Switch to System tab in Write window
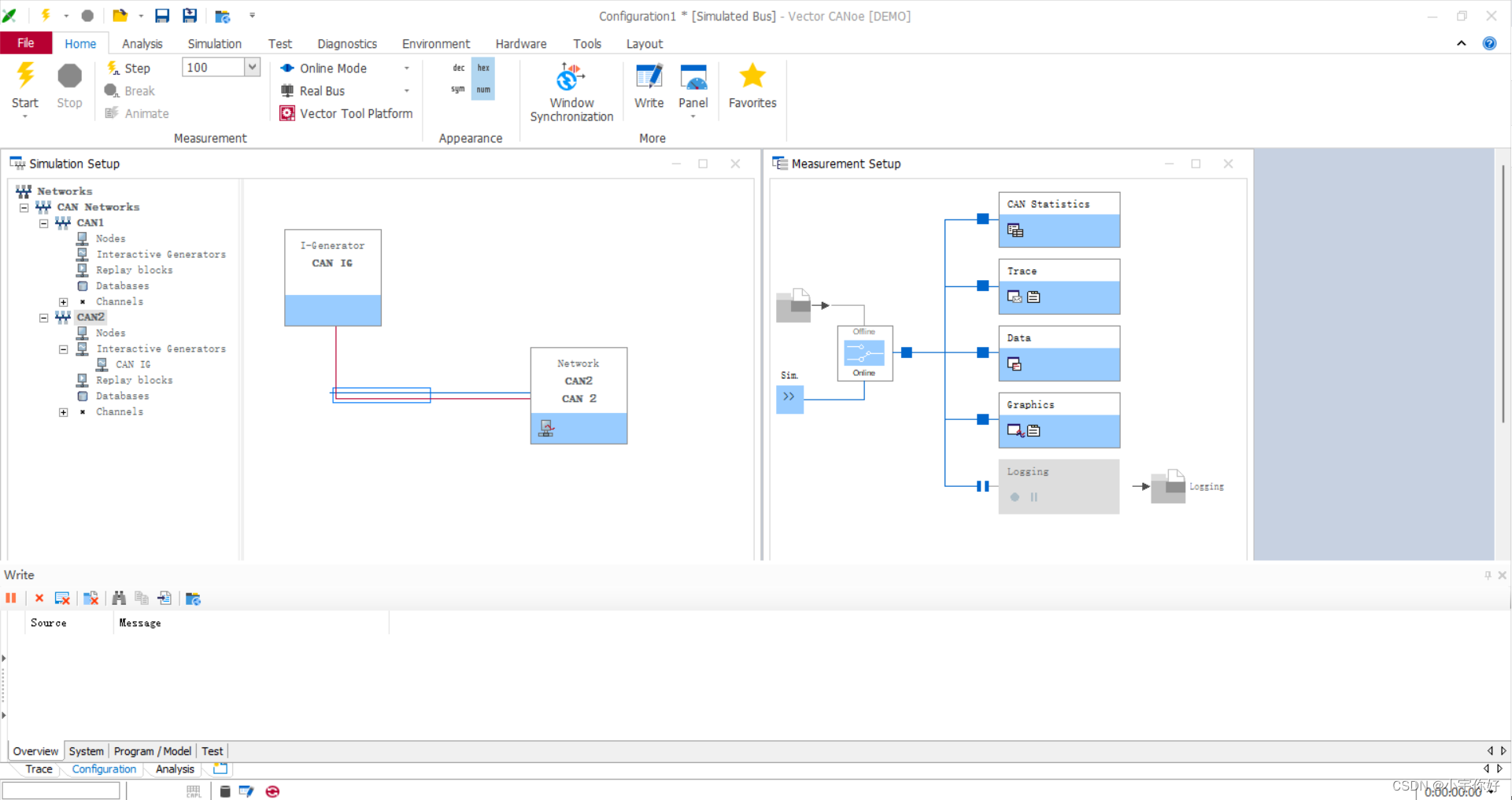Image resolution: width=1512 pixels, height=800 pixels. 86,751
